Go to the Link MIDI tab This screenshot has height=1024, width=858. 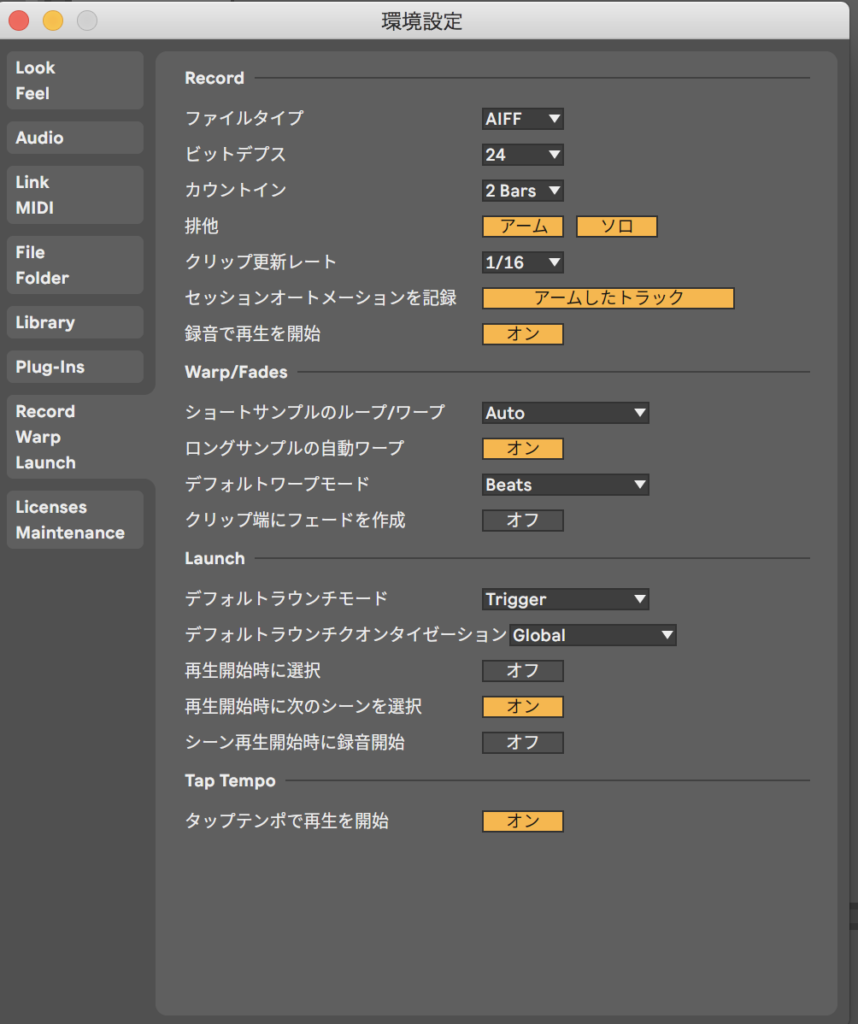tap(75, 195)
